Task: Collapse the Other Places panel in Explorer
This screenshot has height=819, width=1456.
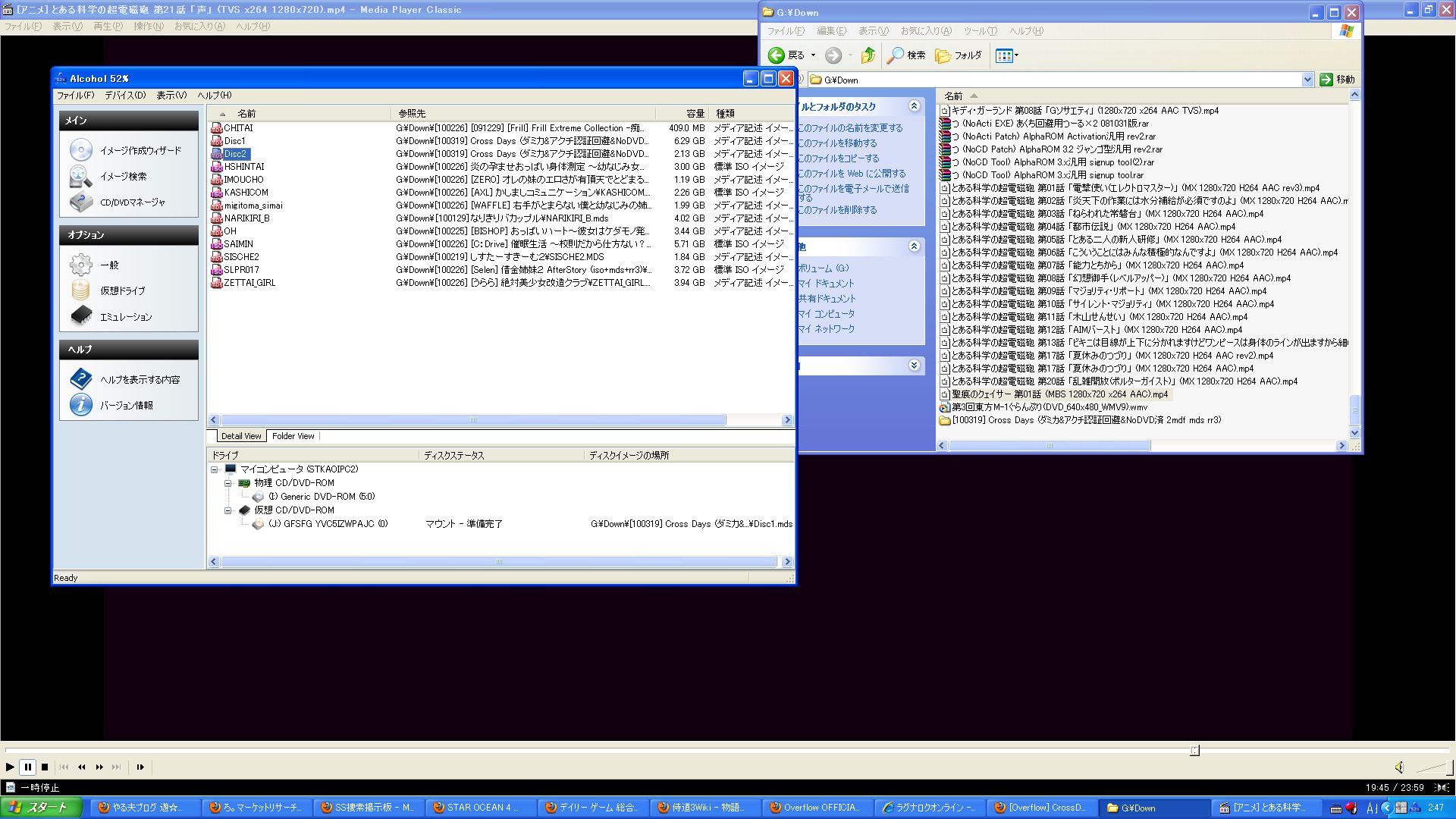Action: pos(914,246)
